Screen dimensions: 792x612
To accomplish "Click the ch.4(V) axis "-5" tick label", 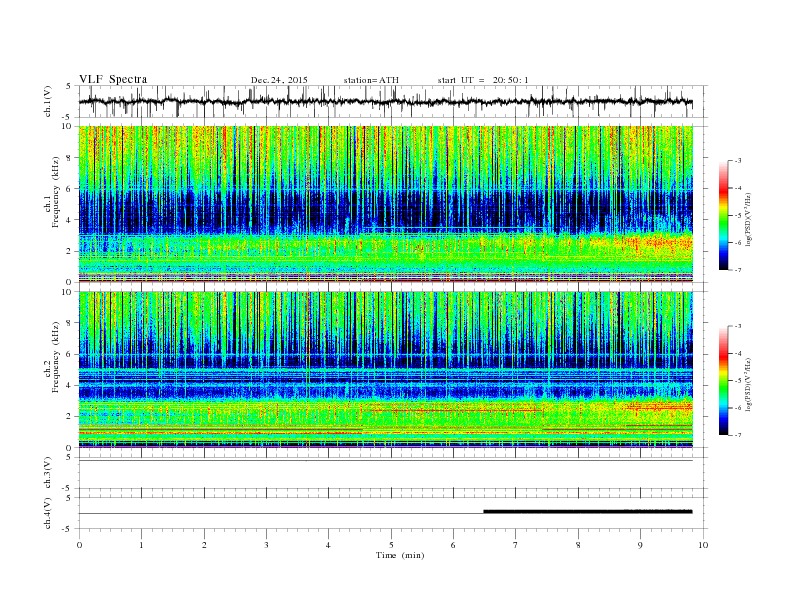I will pyautogui.click(x=68, y=529).
